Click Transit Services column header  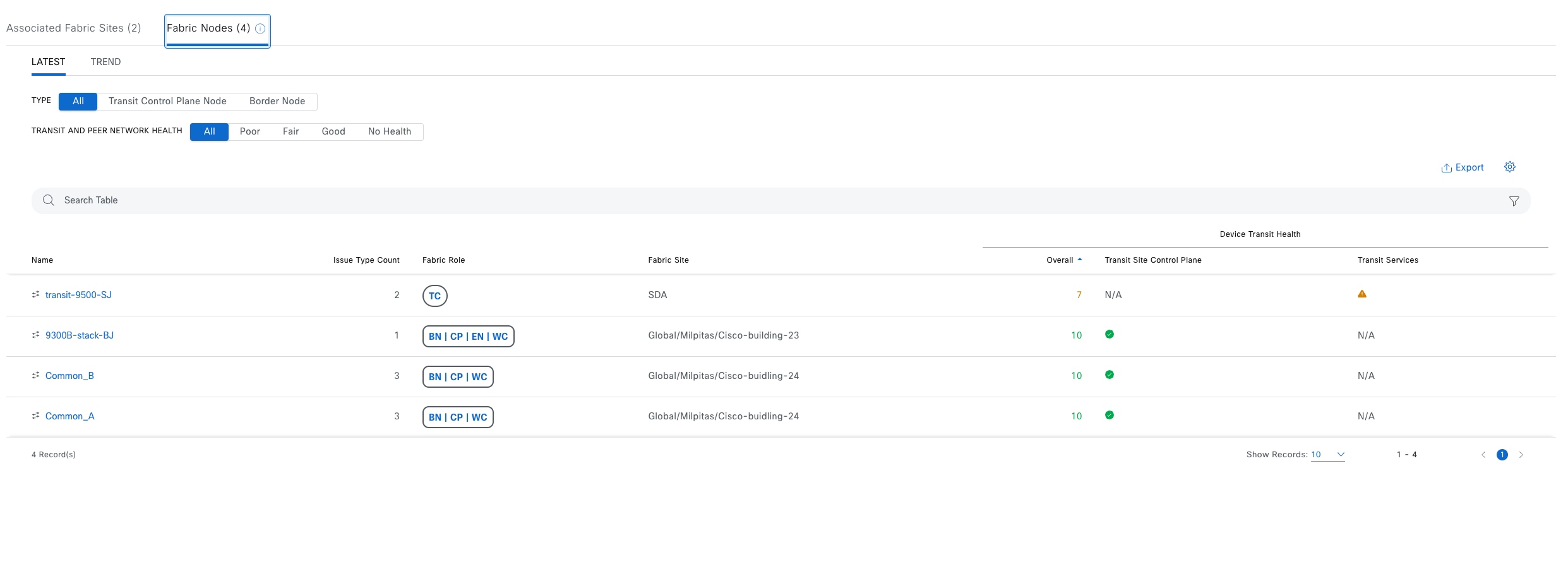(1388, 260)
